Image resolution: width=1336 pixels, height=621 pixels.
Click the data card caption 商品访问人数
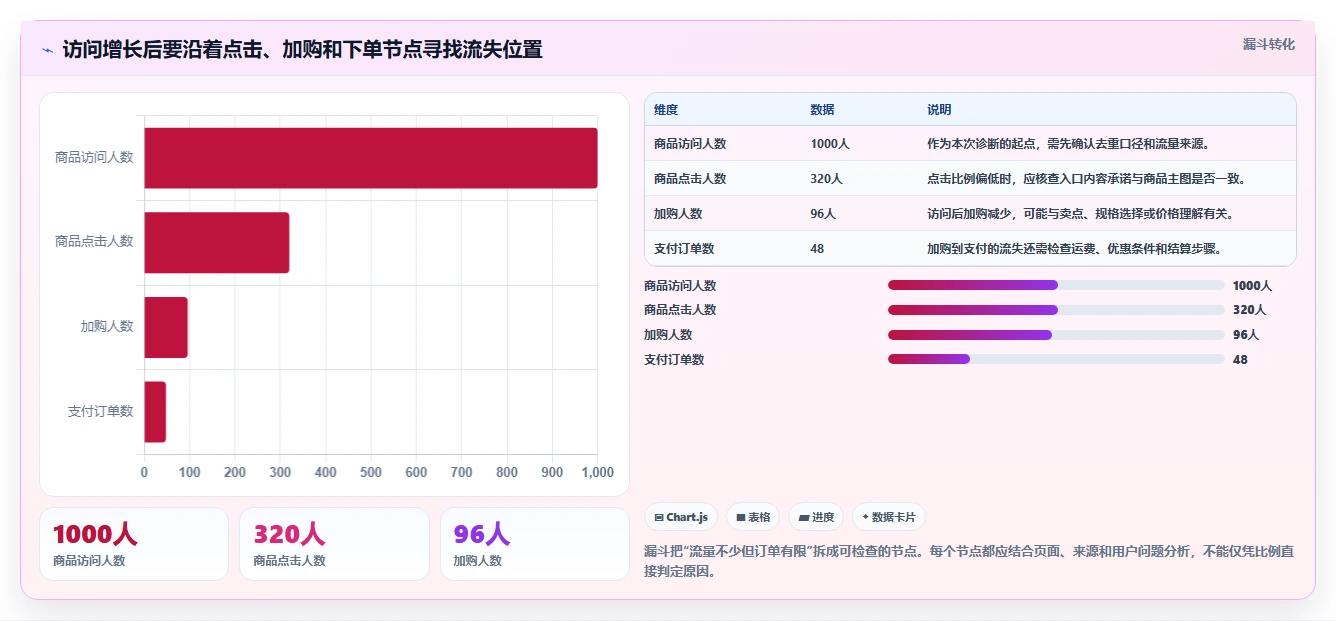89,561
